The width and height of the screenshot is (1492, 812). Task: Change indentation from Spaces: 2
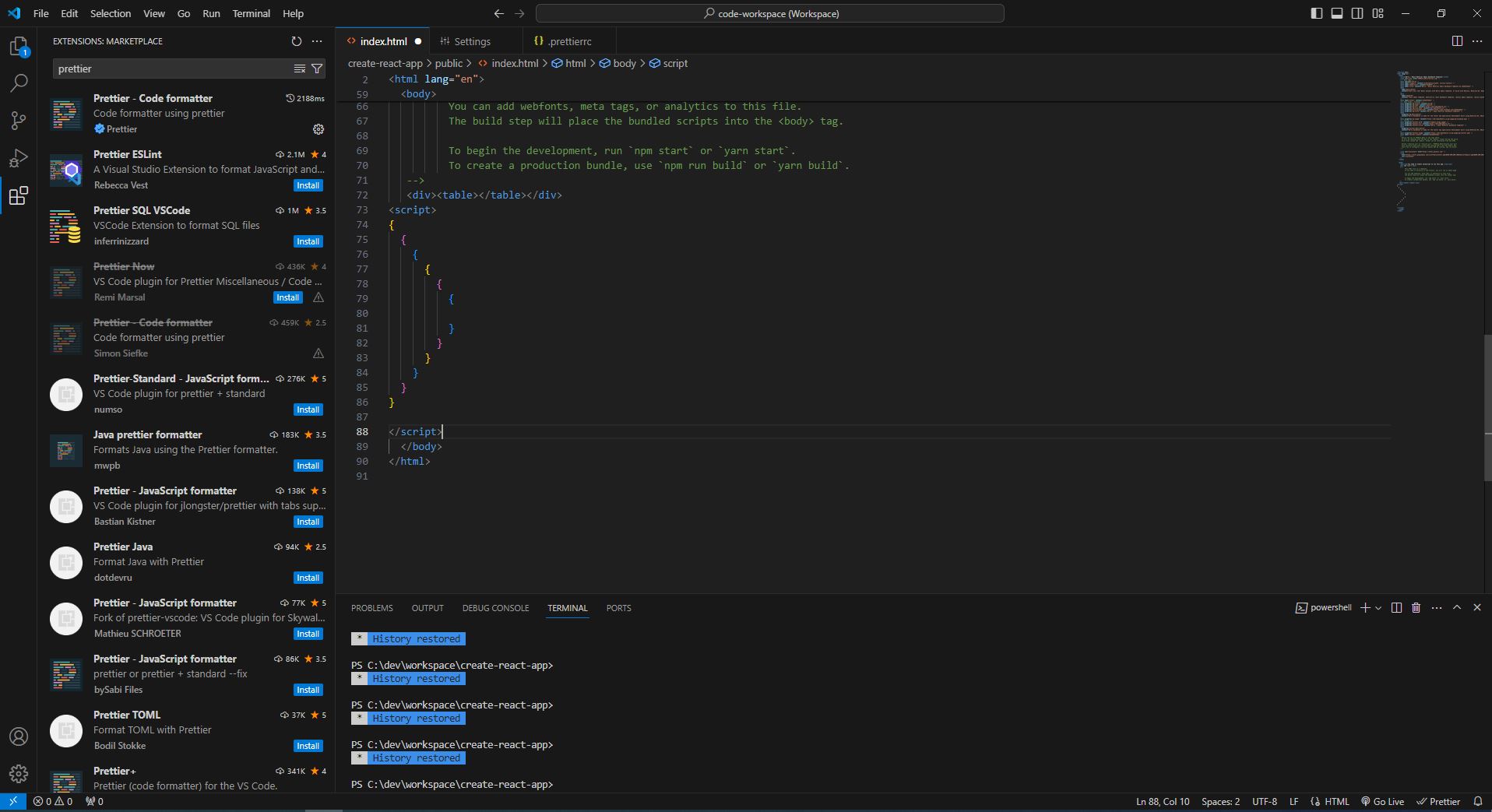pos(1220,801)
